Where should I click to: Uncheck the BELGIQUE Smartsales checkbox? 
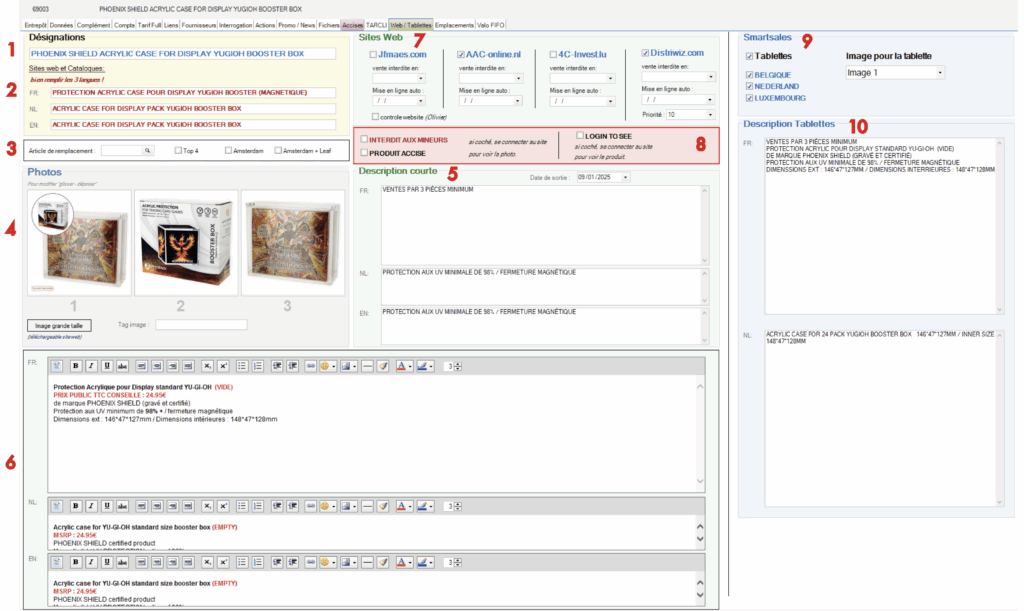(750, 75)
